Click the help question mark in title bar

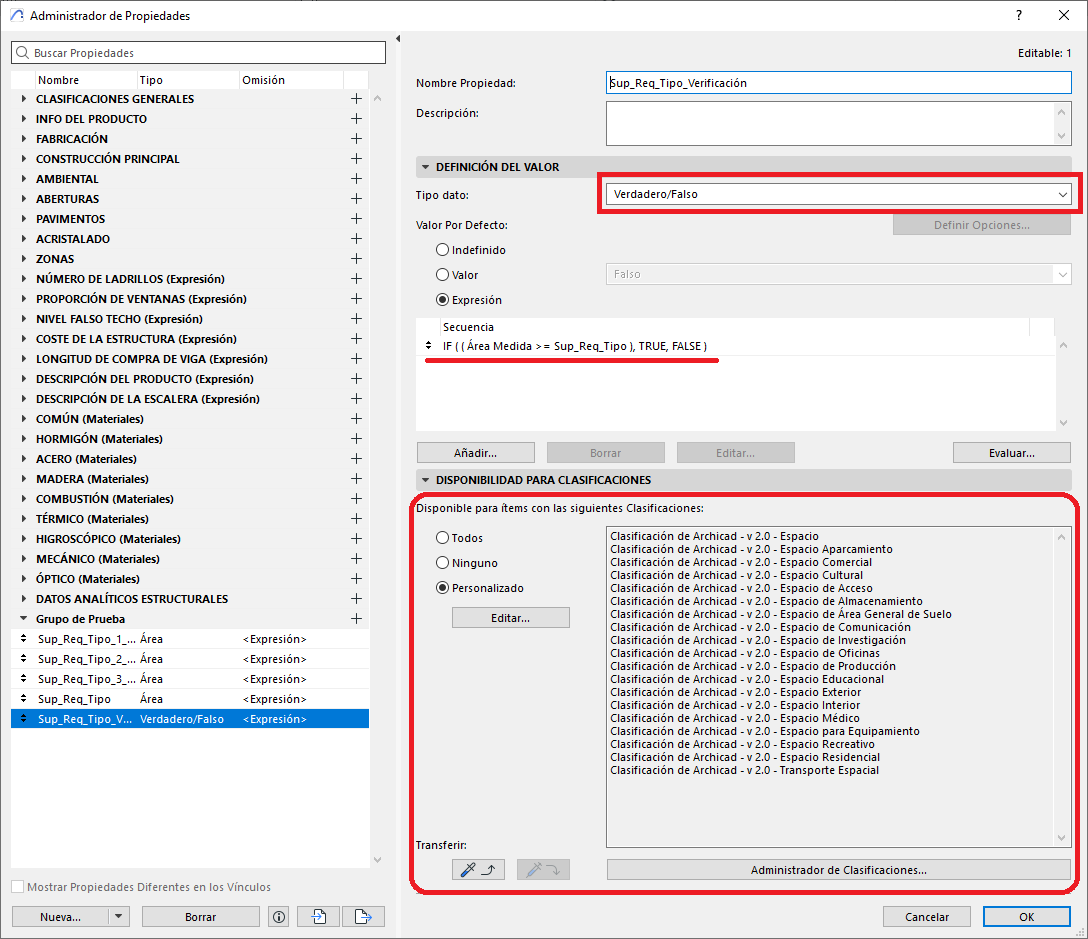click(x=1019, y=16)
